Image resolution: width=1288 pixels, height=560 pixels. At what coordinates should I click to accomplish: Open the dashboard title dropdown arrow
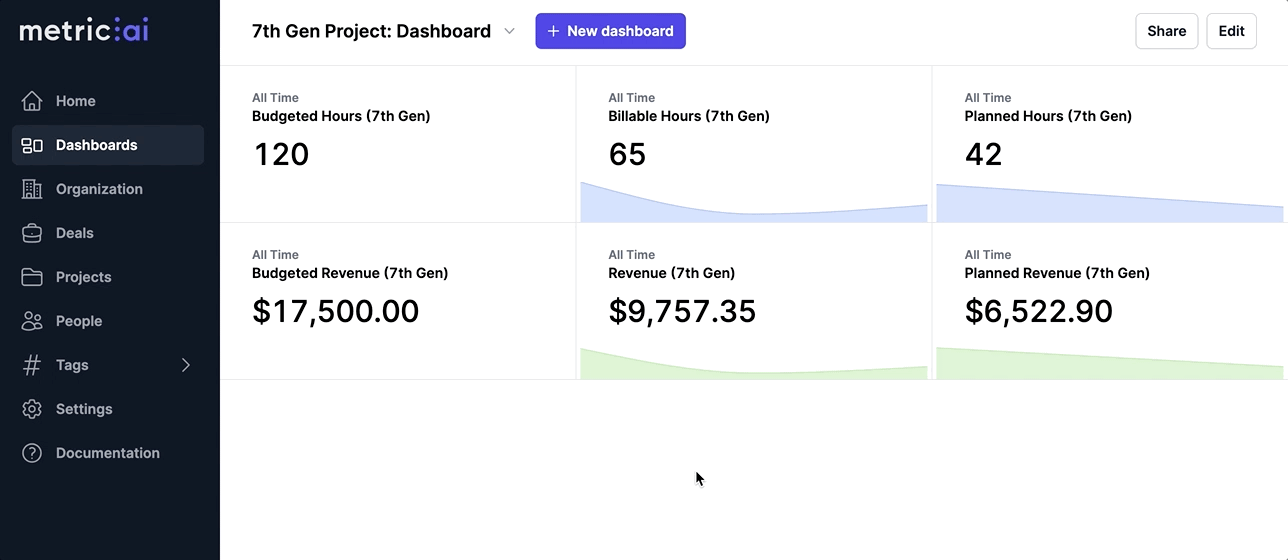[x=509, y=31]
